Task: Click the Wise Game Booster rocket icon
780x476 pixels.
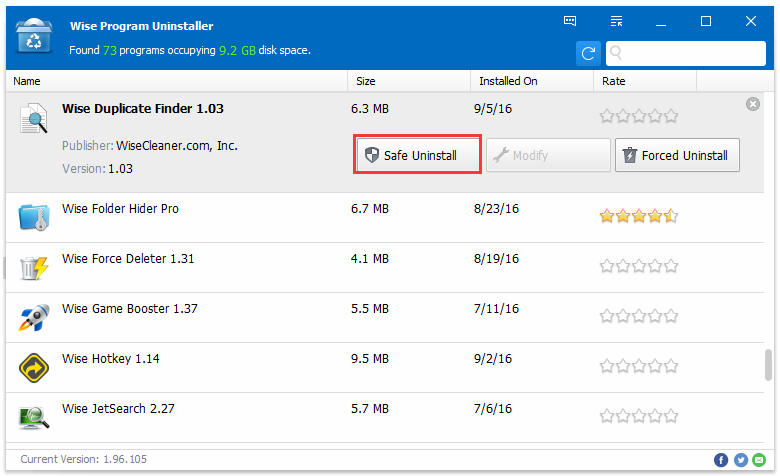Action: 34,317
